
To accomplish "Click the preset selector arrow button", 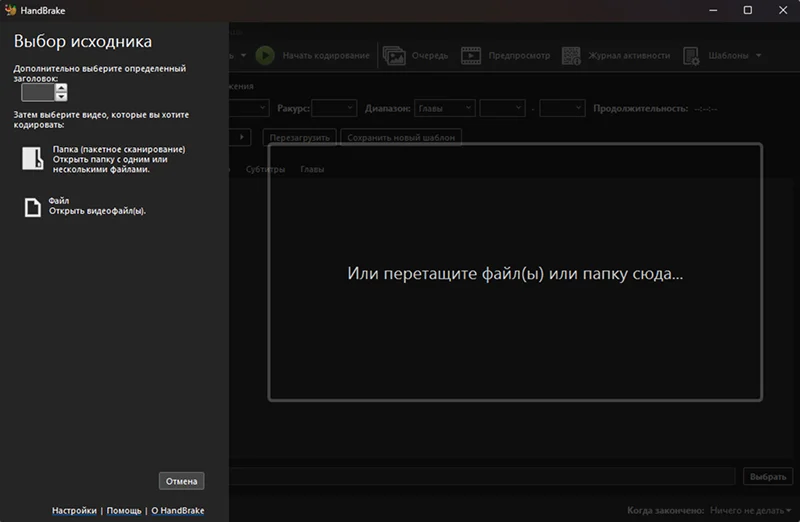I will (241, 137).
